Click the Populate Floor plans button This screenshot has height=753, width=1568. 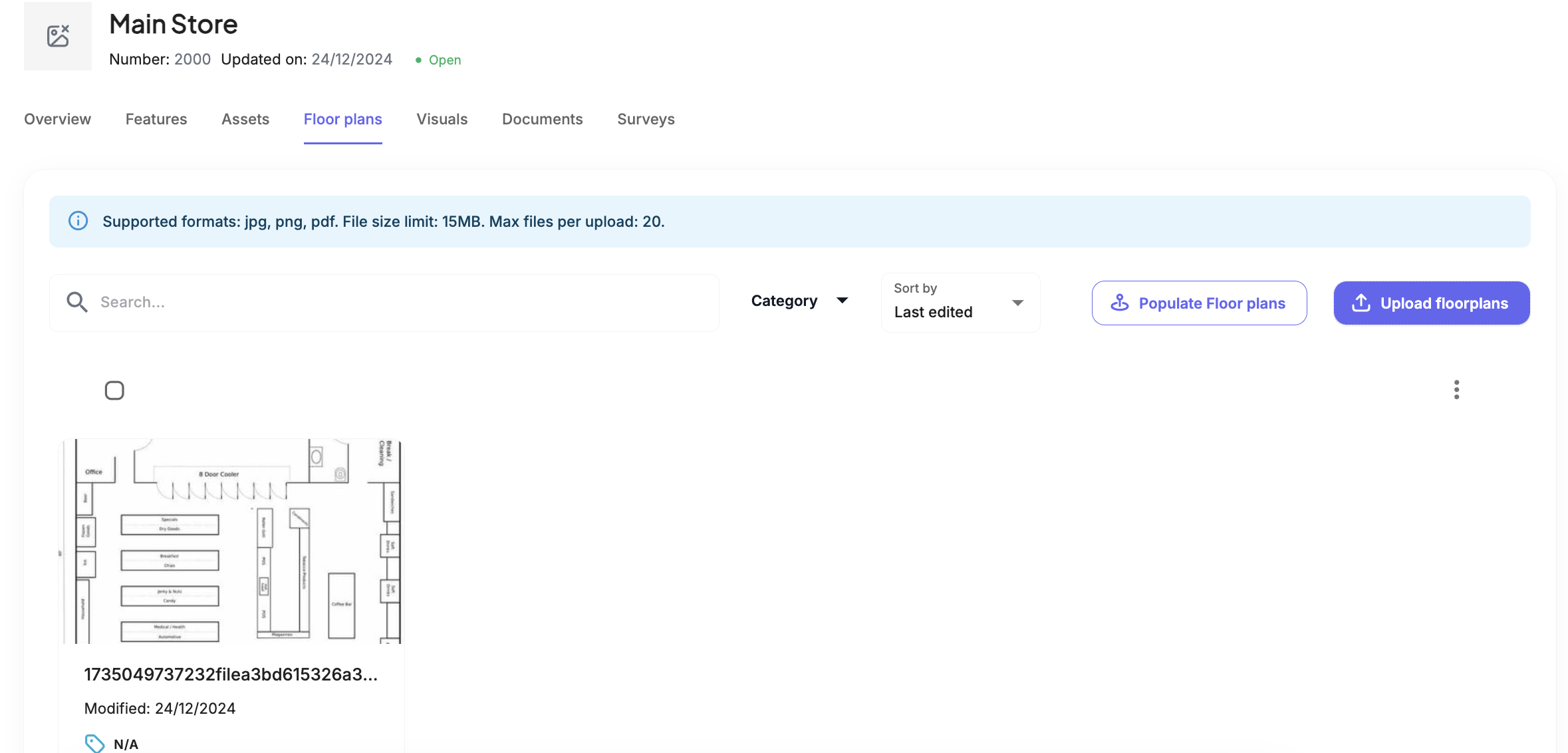click(1198, 303)
